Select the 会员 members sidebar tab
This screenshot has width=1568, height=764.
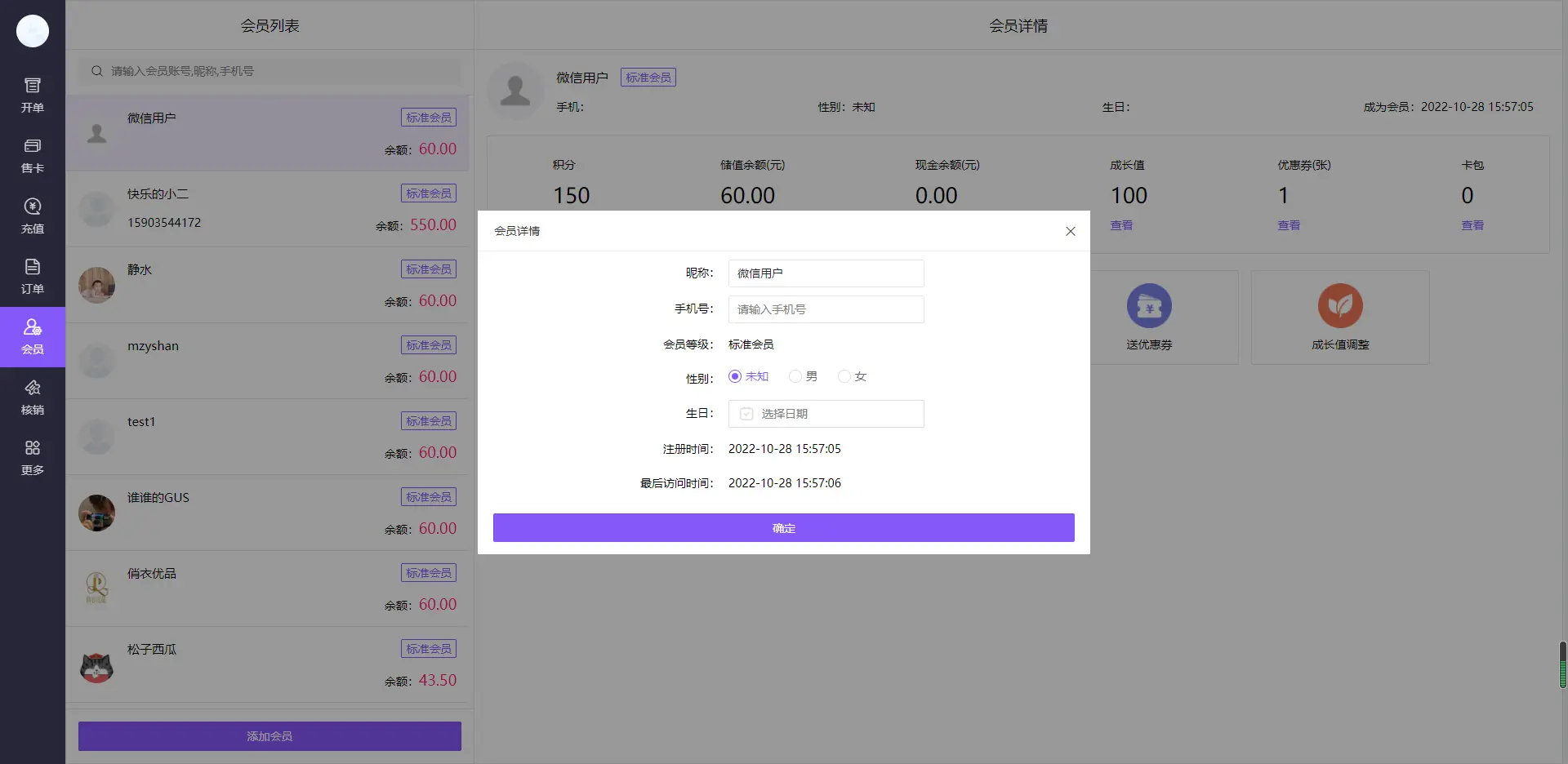[x=33, y=336]
